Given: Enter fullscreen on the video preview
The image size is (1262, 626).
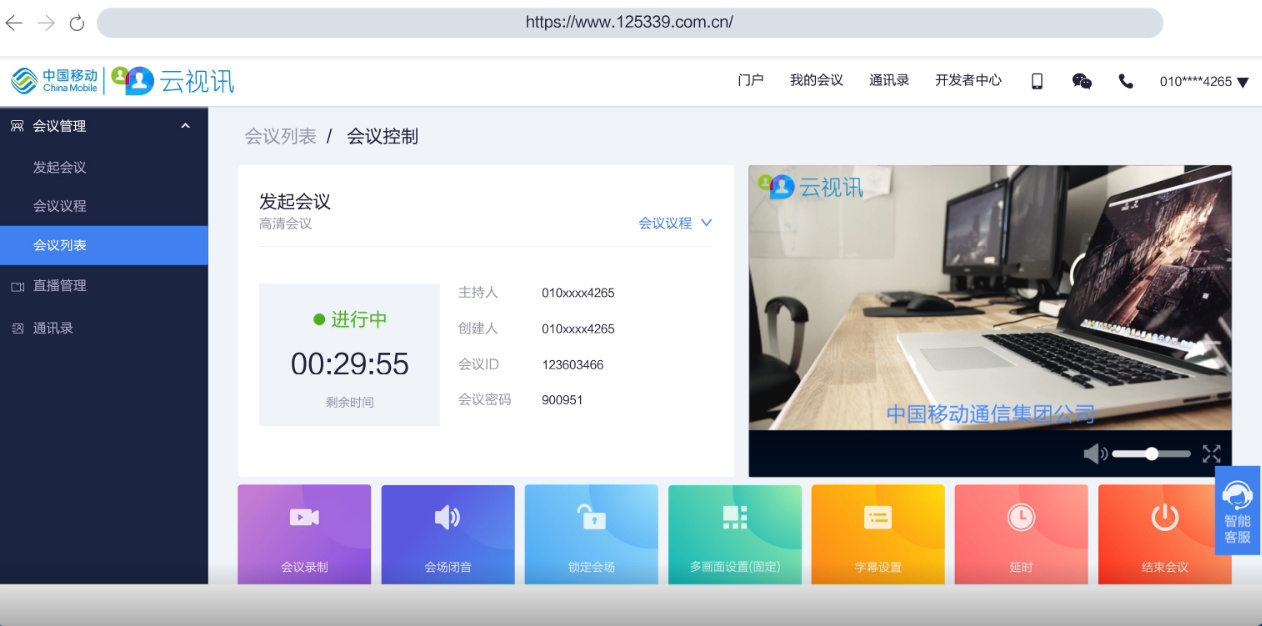Looking at the screenshot, I should click(1211, 454).
